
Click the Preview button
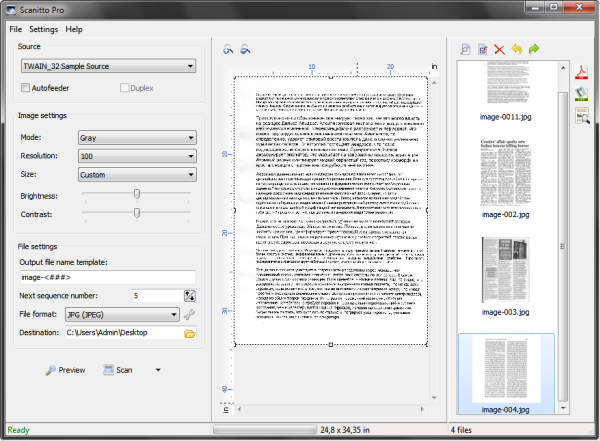click(65, 370)
